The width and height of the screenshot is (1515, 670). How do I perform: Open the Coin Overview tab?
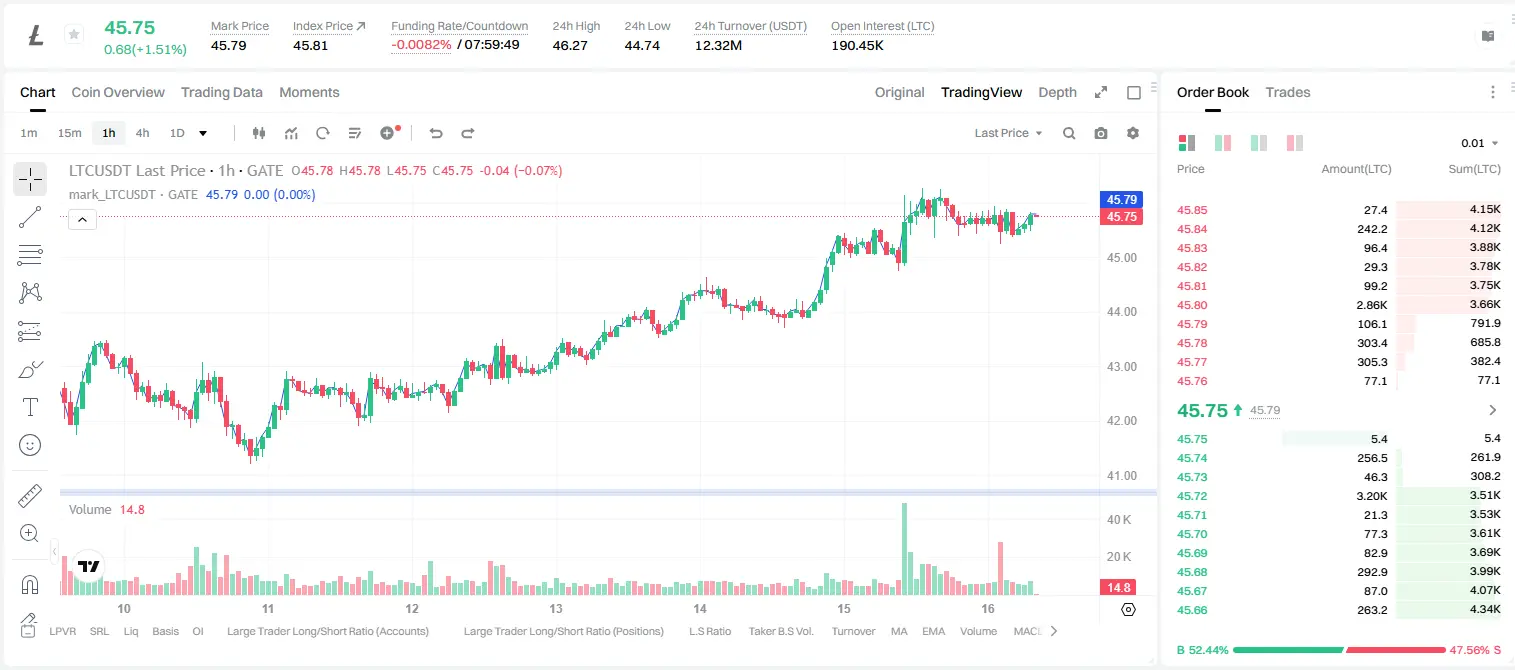(x=118, y=92)
